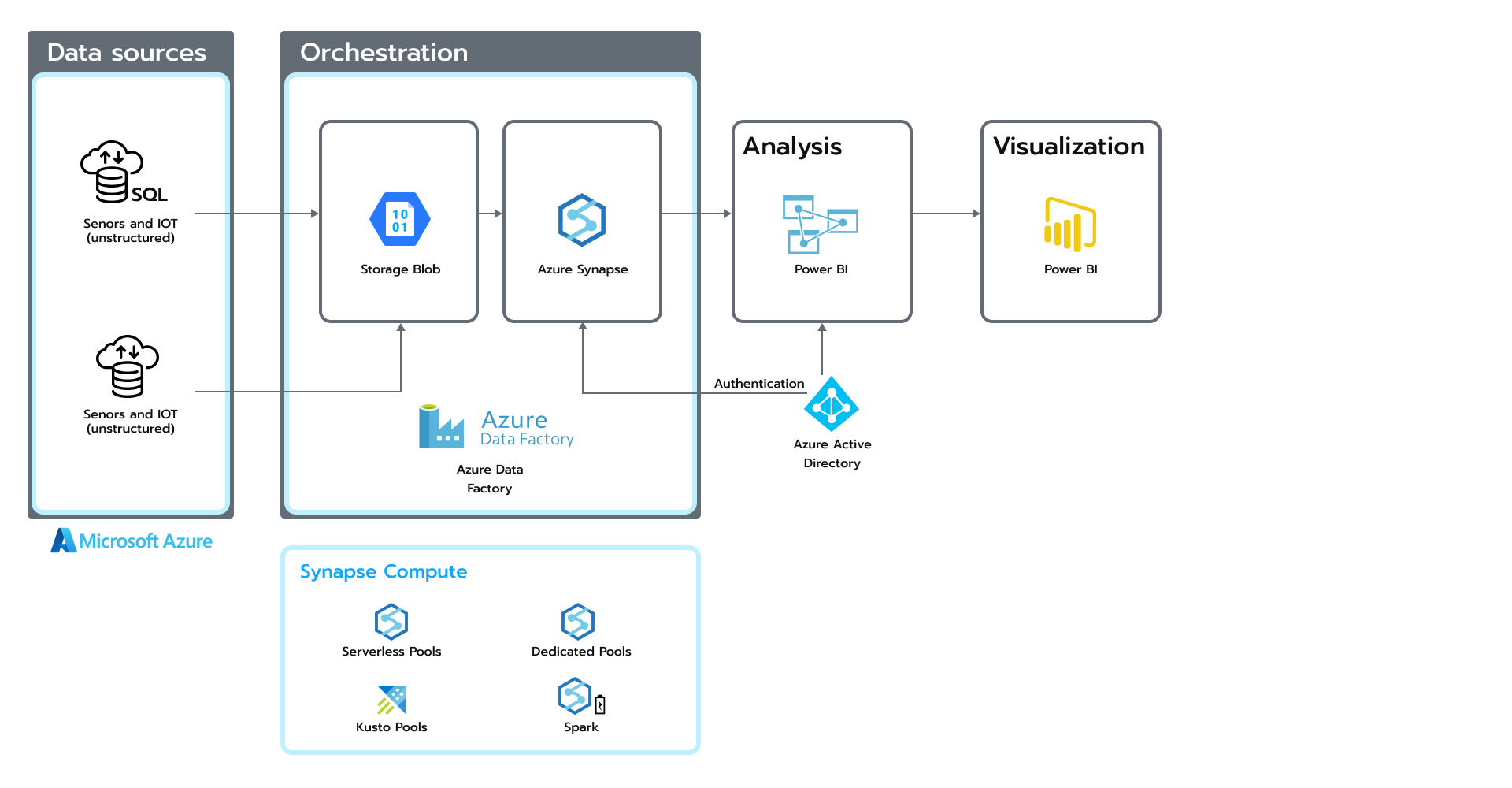Click the Power BI label under Visualization
Screen dimensions: 1512x788
pos(1071,269)
